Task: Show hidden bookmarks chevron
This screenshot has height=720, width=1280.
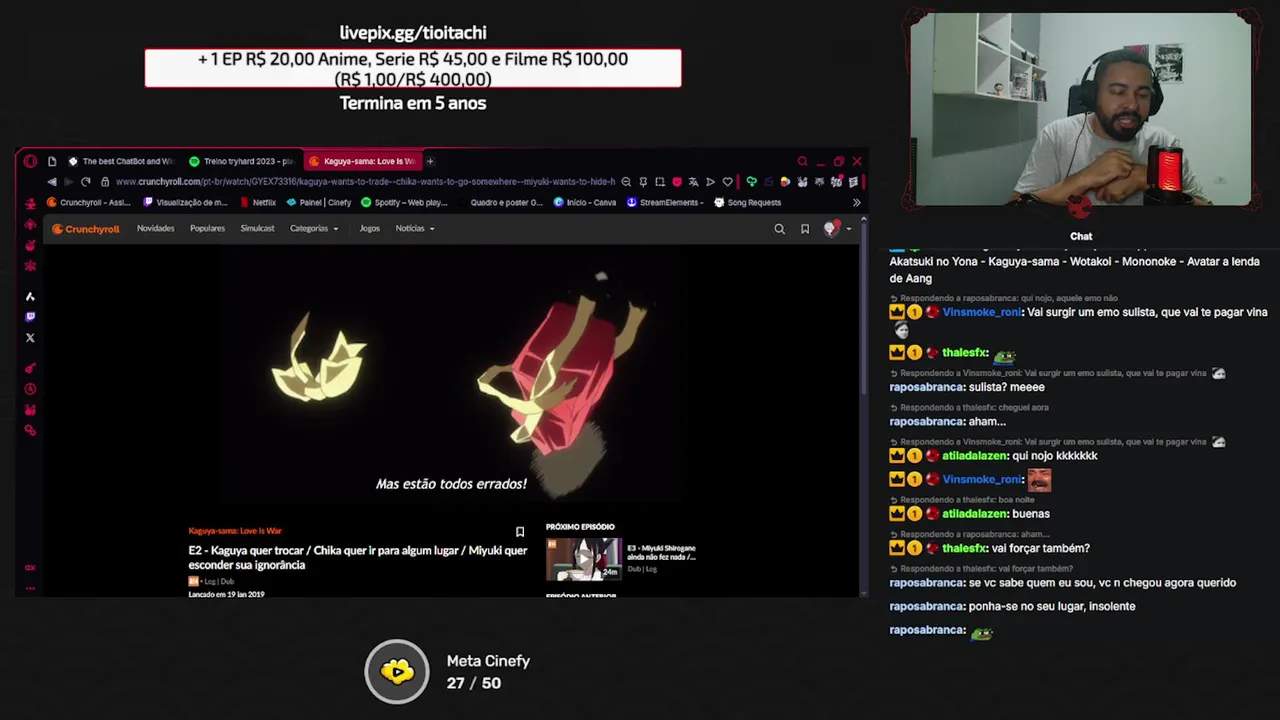Action: pos(856,202)
